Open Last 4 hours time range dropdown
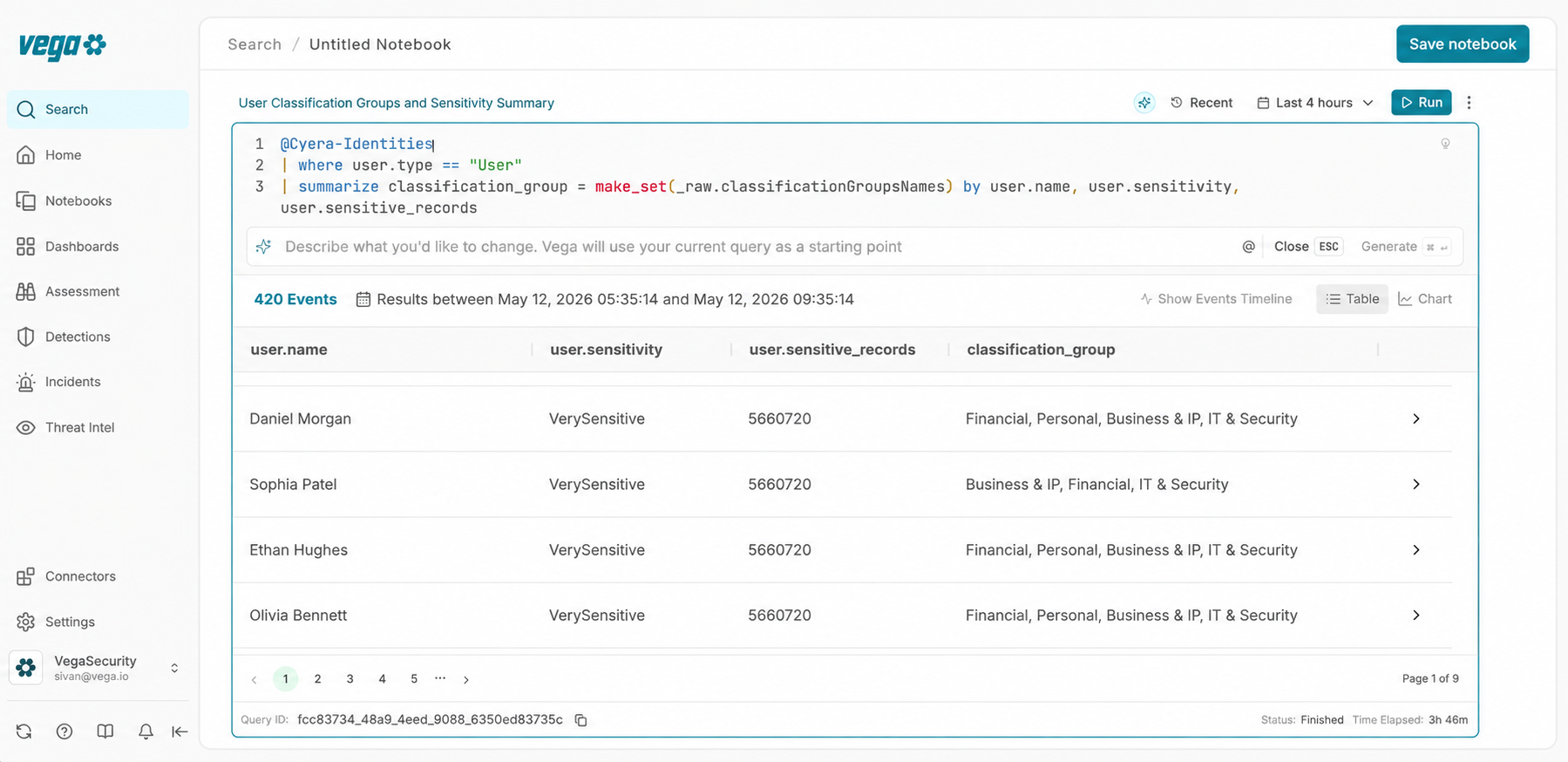This screenshot has height=762, width=1568. pyautogui.click(x=1315, y=103)
